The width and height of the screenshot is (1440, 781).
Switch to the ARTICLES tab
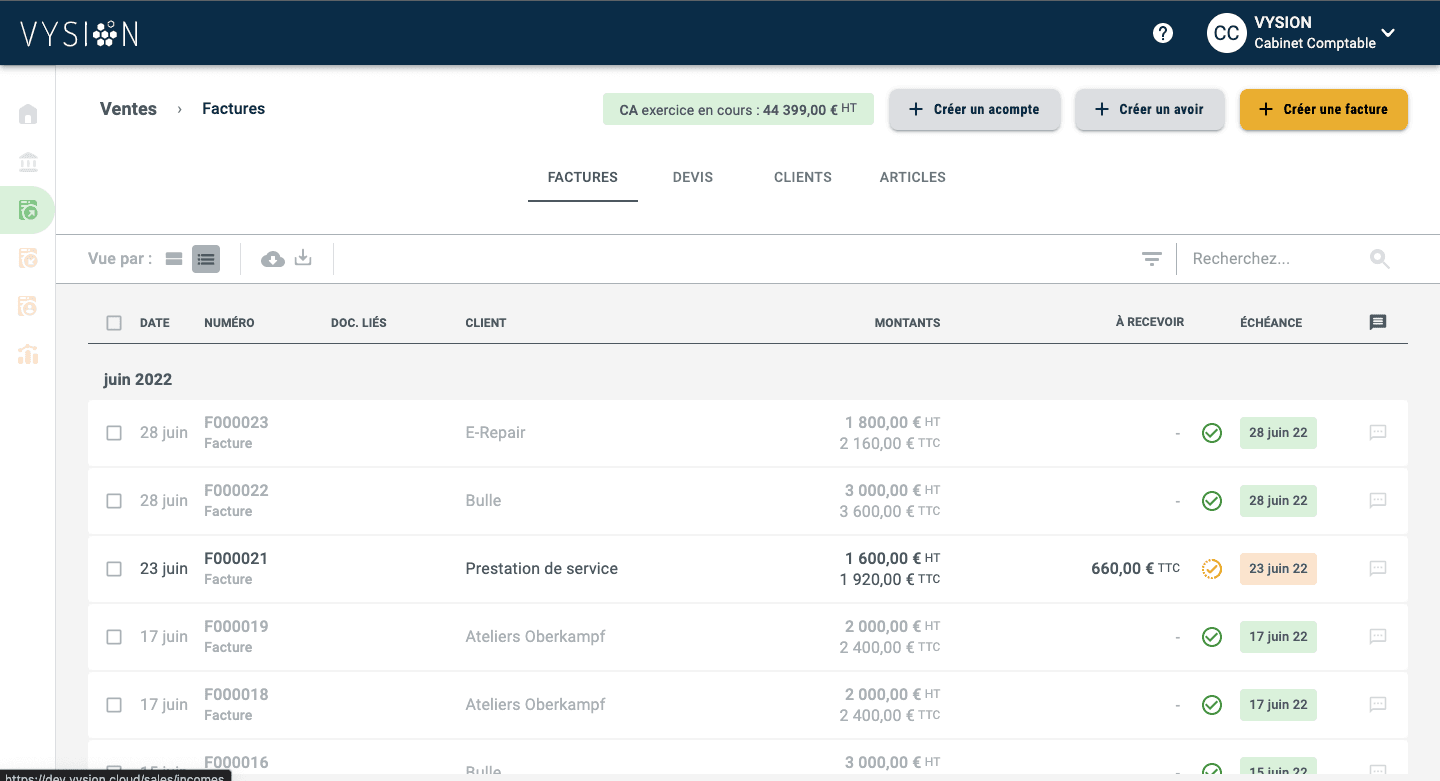click(913, 177)
